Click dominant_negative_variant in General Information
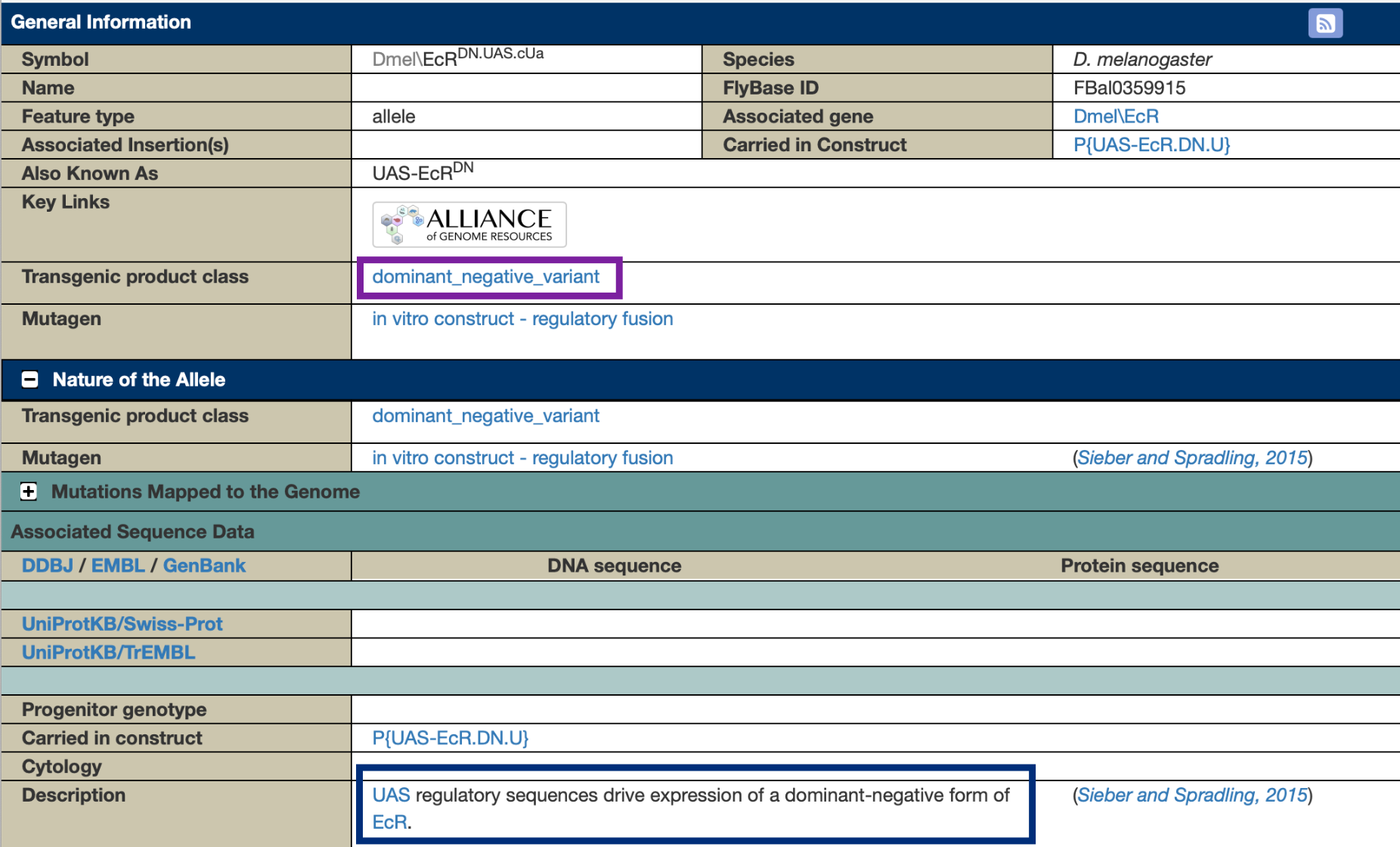This screenshot has height=847, width=1400. [485, 277]
